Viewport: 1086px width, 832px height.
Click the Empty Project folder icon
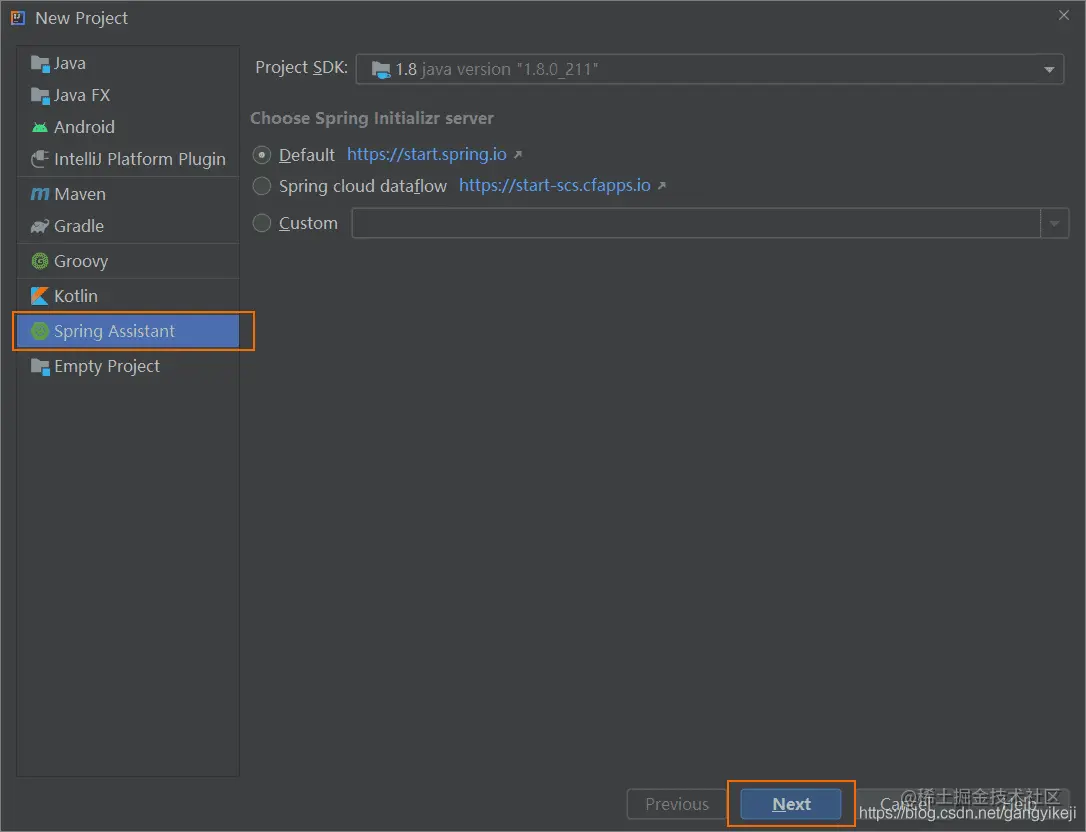[40, 366]
